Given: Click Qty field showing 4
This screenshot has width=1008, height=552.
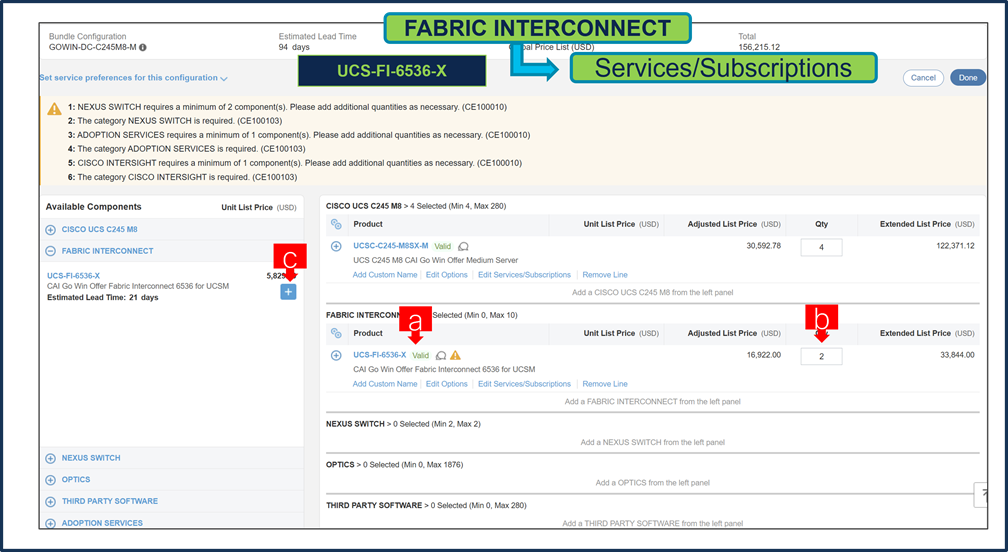Looking at the screenshot, I should (821, 247).
